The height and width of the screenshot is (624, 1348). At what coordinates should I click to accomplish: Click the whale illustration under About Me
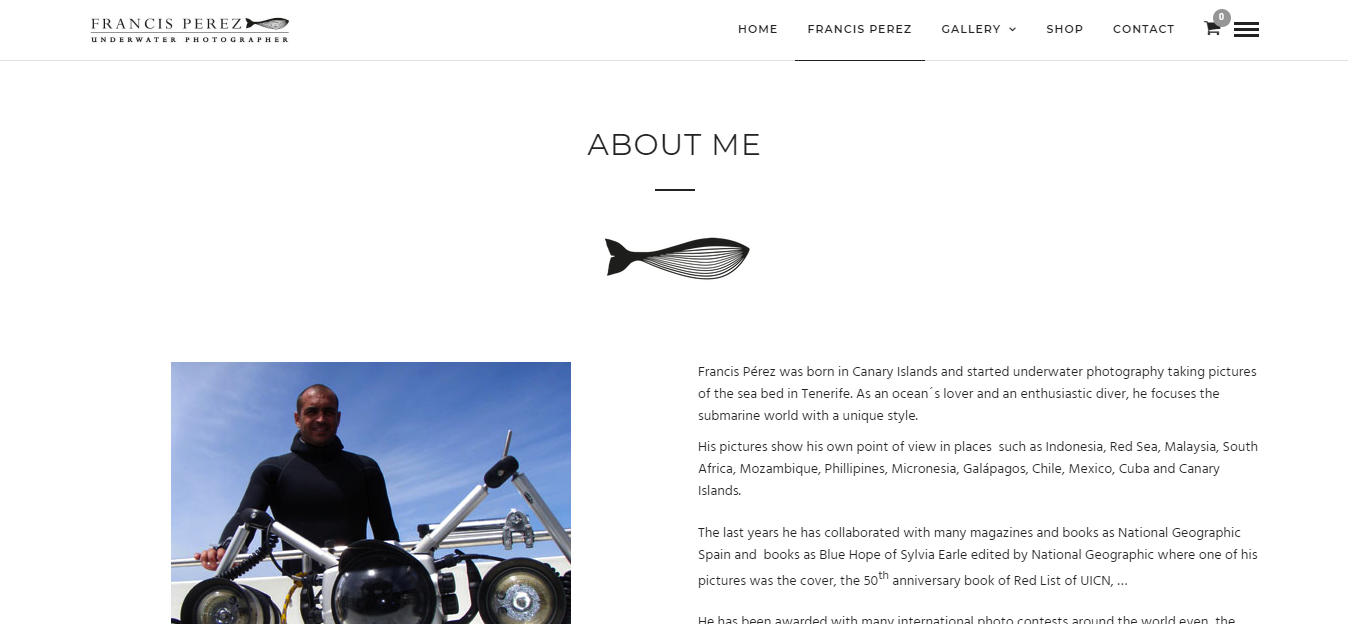[677, 258]
